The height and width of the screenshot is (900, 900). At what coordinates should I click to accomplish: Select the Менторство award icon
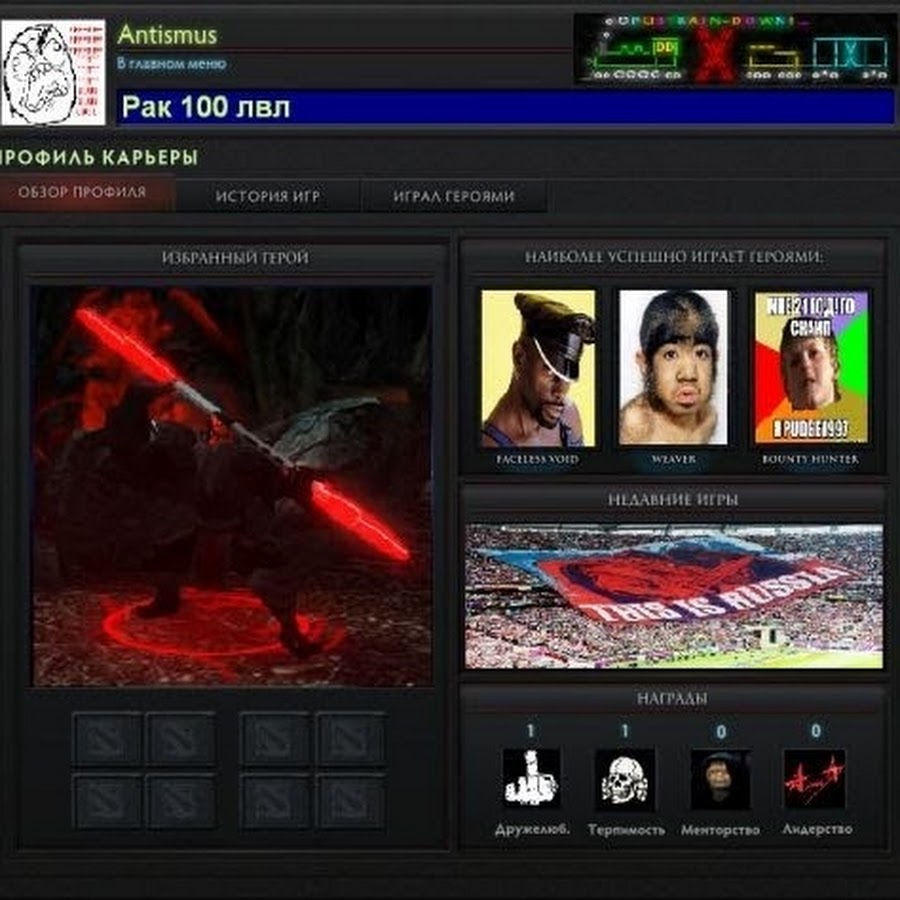pos(720,778)
